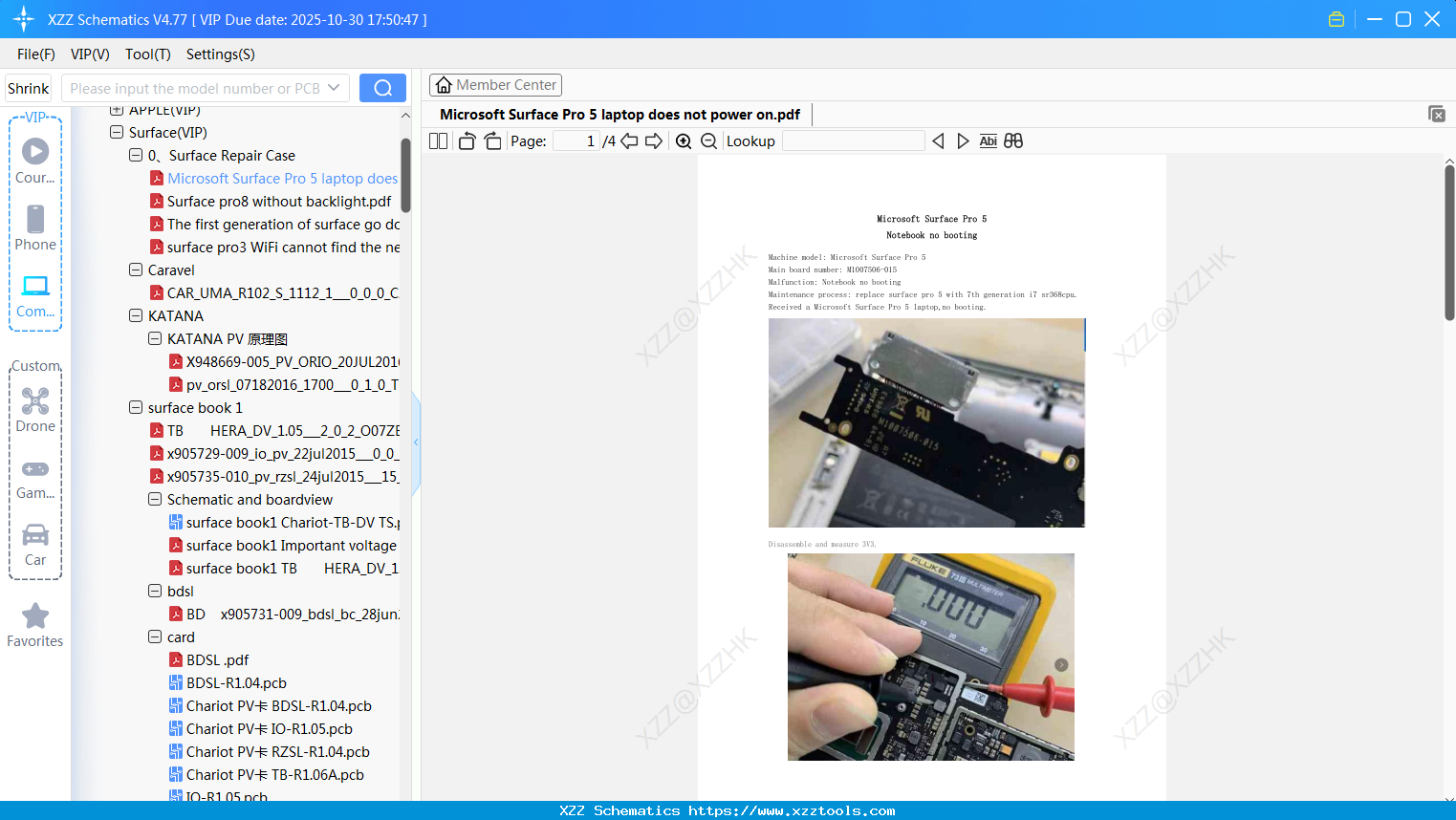Open the File(F) menu

click(36, 54)
